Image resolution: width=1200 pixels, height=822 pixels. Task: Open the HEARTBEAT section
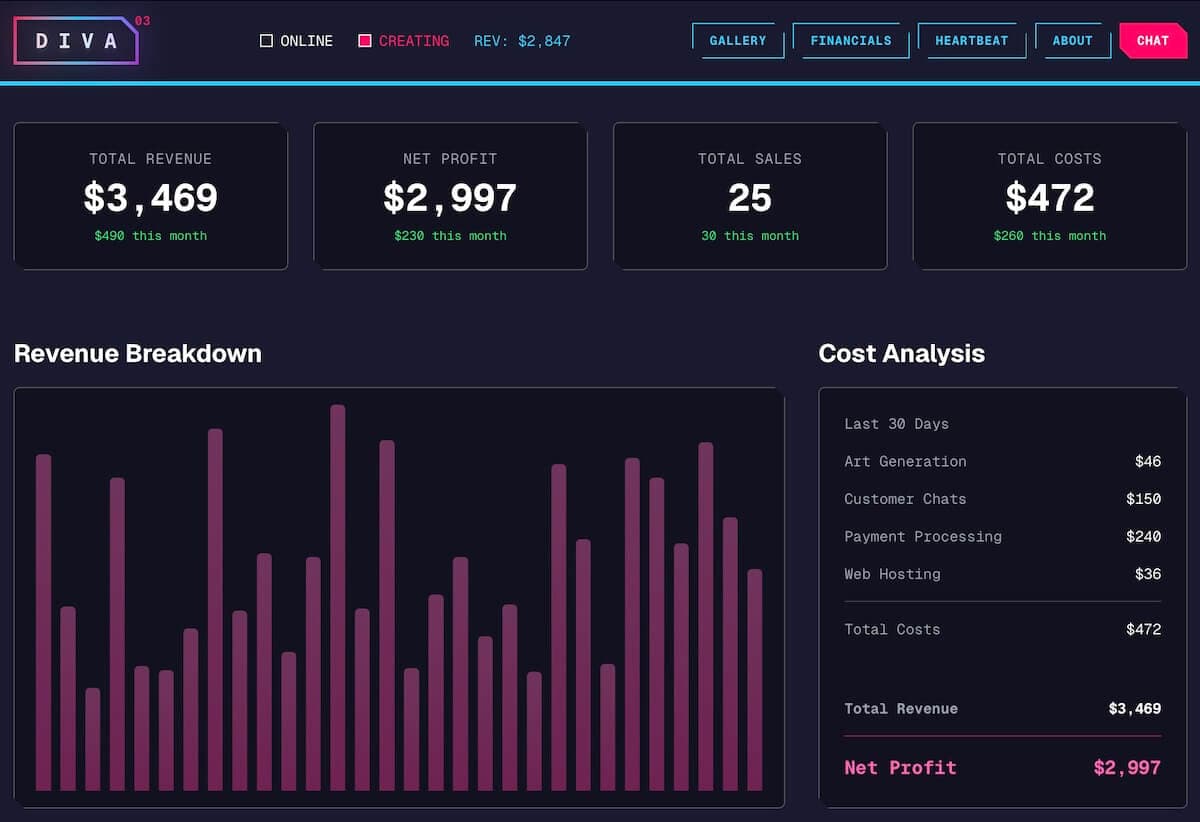click(971, 41)
